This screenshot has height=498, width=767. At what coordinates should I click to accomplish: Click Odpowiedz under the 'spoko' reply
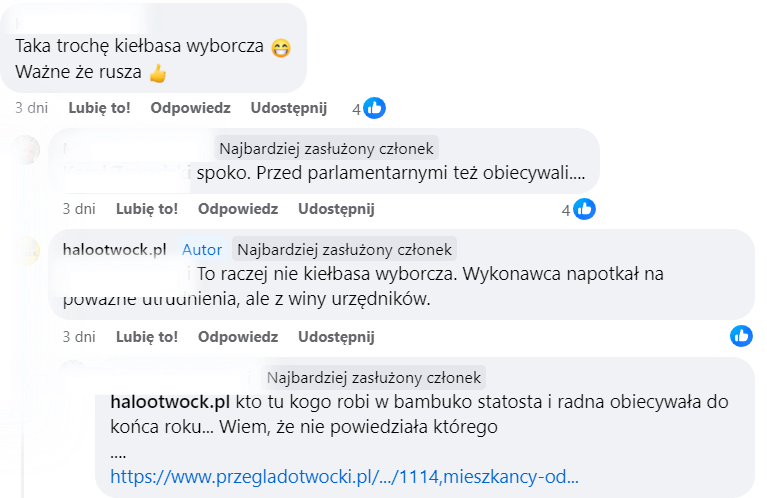coord(237,209)
